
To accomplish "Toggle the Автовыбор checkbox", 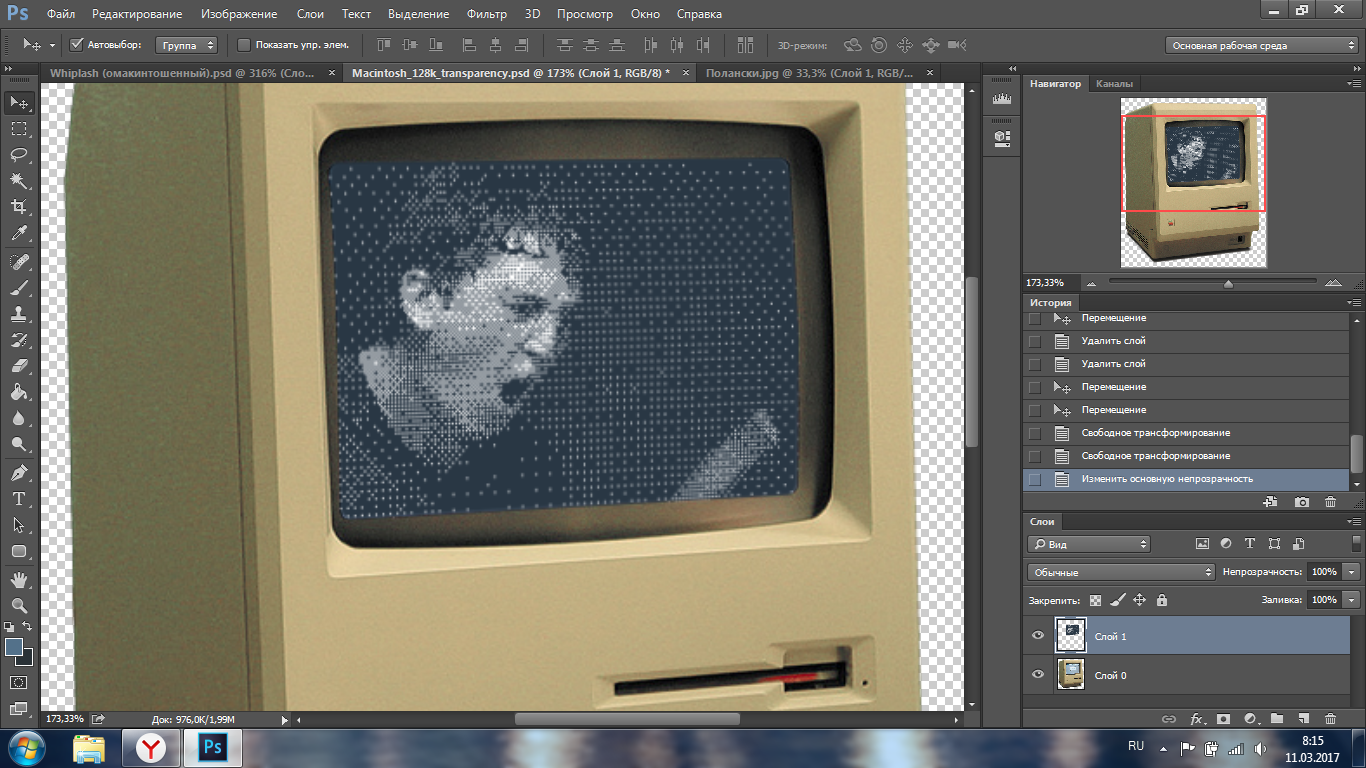I will [x=77, y=45].
